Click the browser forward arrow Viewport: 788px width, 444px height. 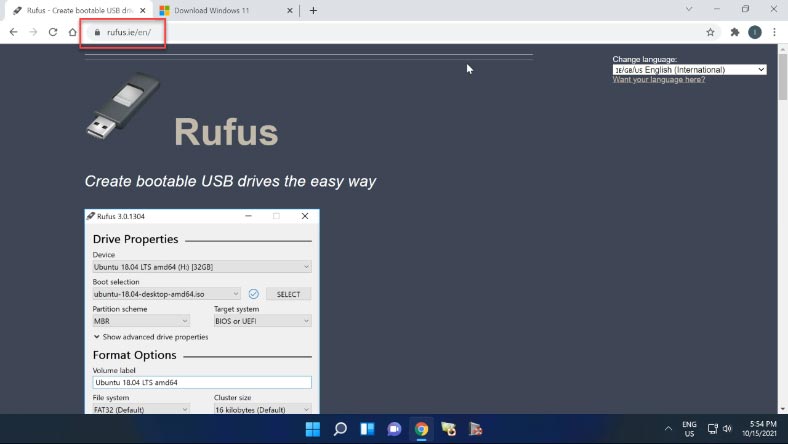pos(33,32)
